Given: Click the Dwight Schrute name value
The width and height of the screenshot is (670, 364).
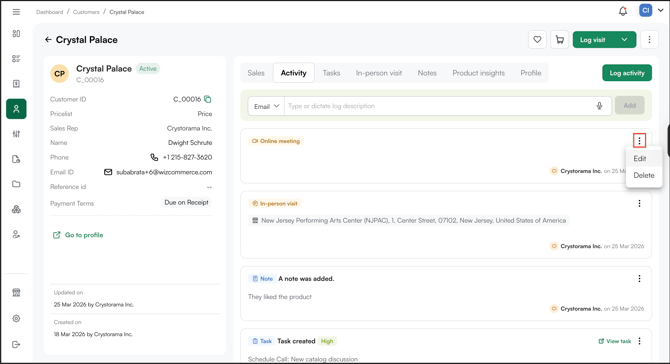Looking at the screenshot, I should 190,143.
